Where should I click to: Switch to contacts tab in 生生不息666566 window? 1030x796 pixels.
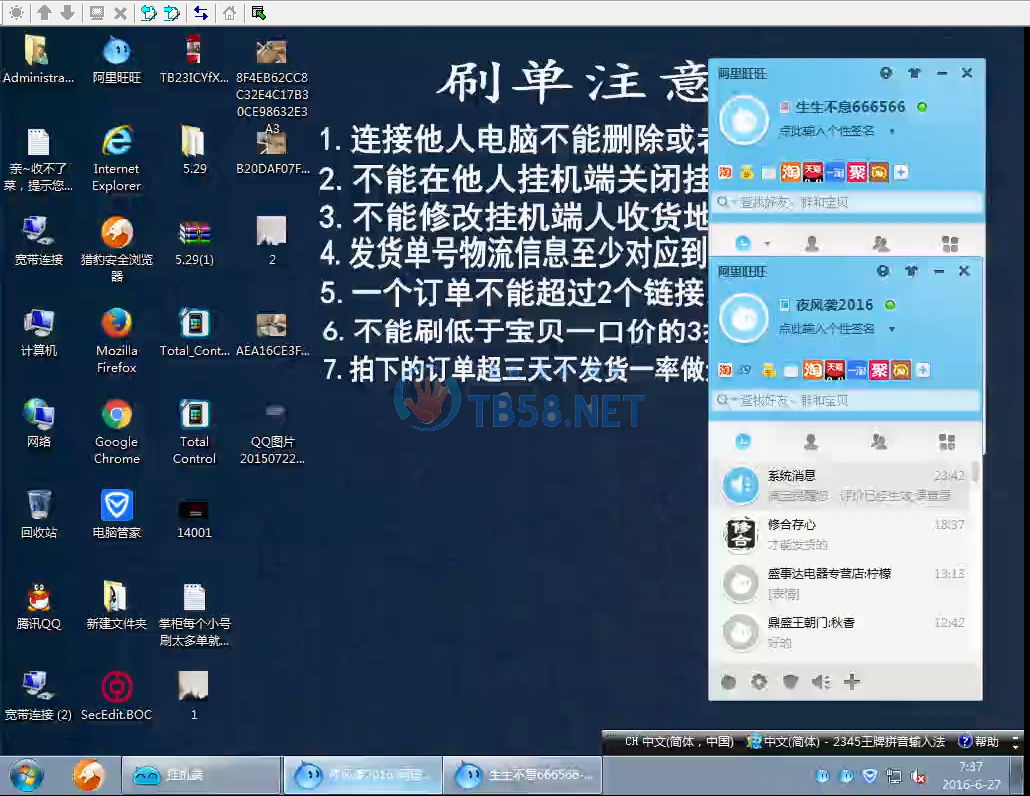coord(812,244)
